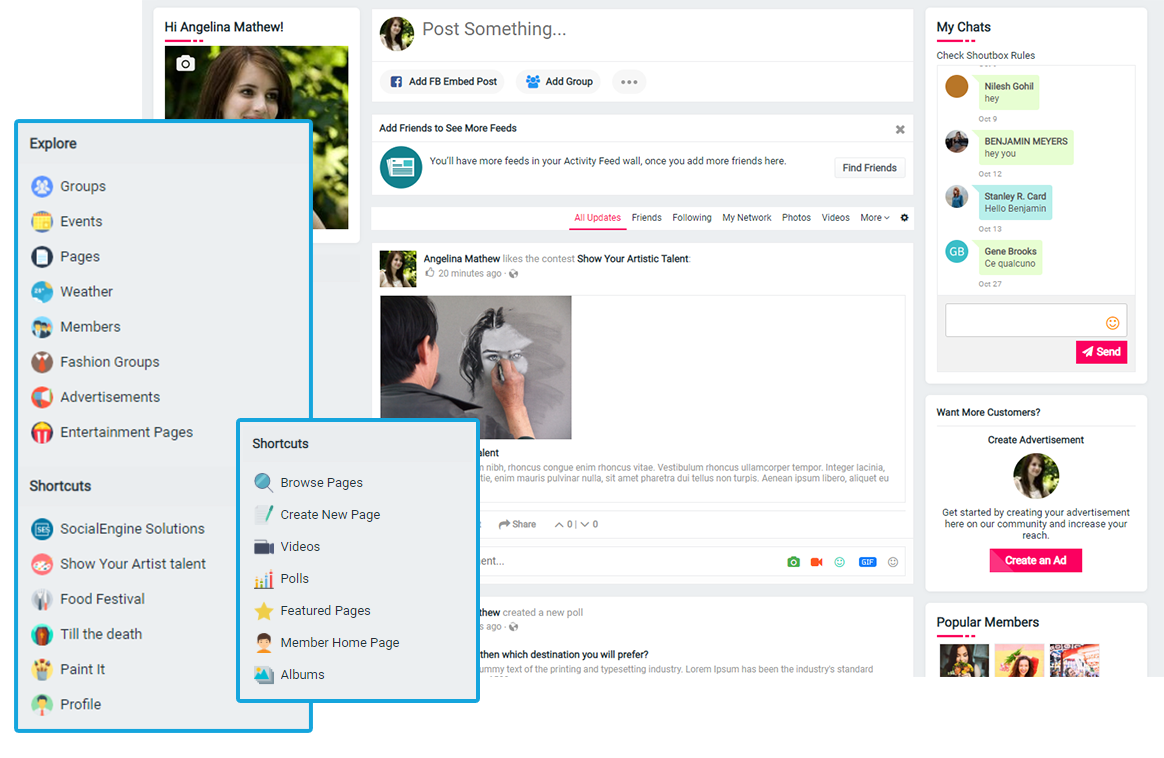Viewport: 1164px width, 758px height.
Task: Switch to the Friends feed tab
Action: point(646,218)
